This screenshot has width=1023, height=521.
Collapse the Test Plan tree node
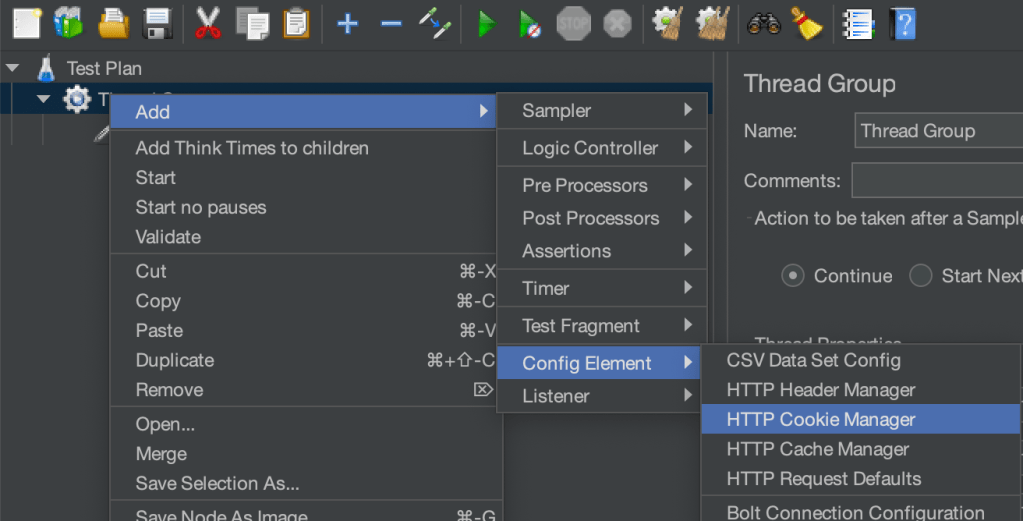coord(13,69)
